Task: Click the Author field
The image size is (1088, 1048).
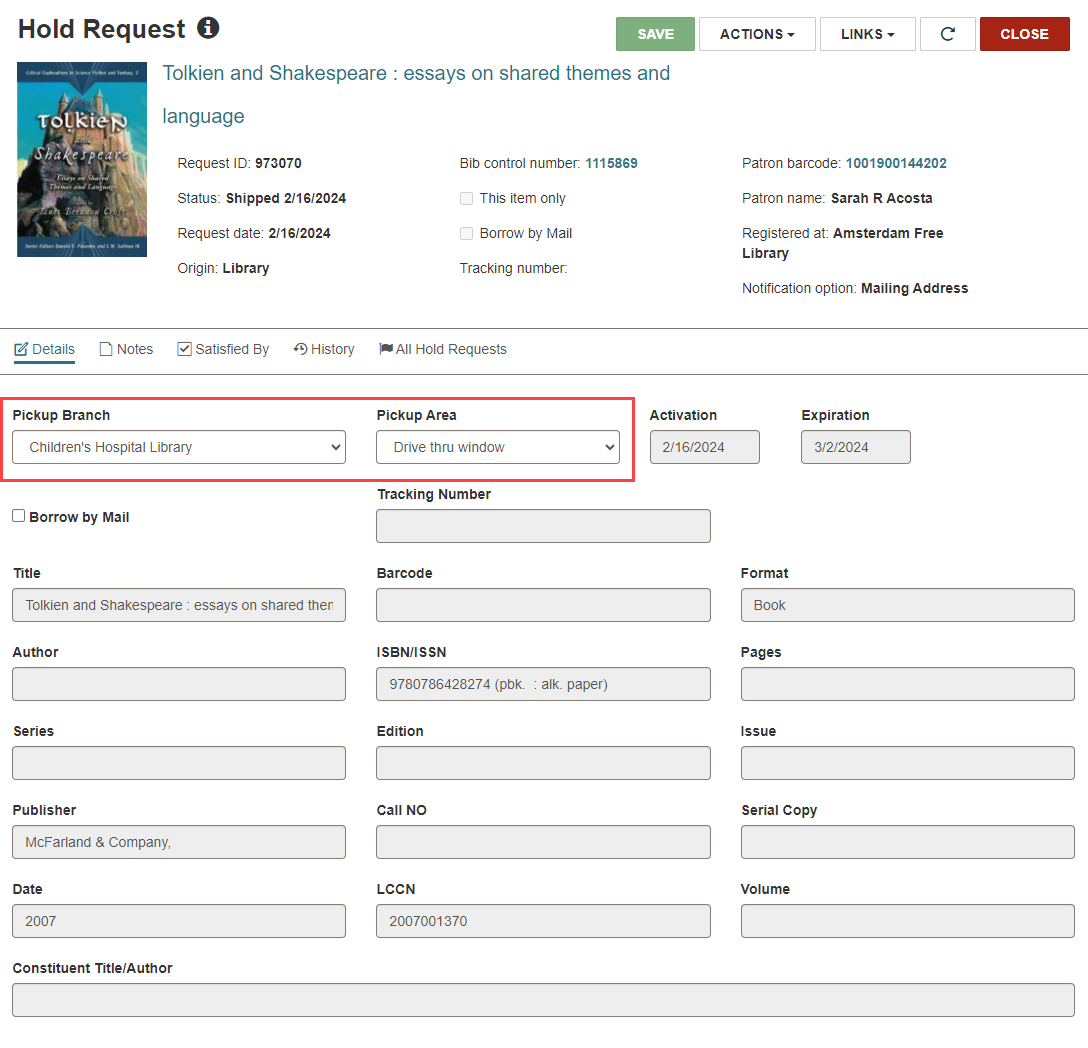Action: click(x=179, y=684)
